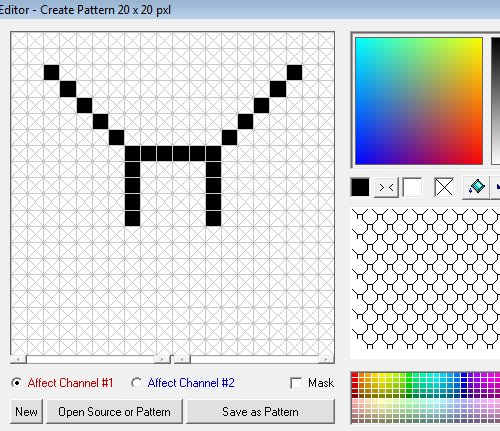Click the grayscale brightness slider strip

(x=496, y=101)
